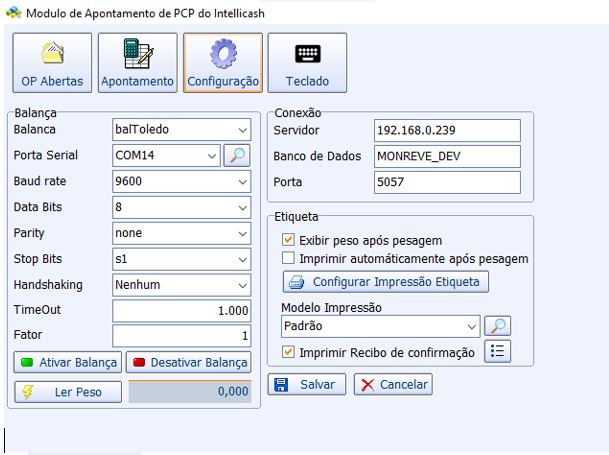609x455 pixels.
Task: Open the Parity dropdown list
Action: 243,233
